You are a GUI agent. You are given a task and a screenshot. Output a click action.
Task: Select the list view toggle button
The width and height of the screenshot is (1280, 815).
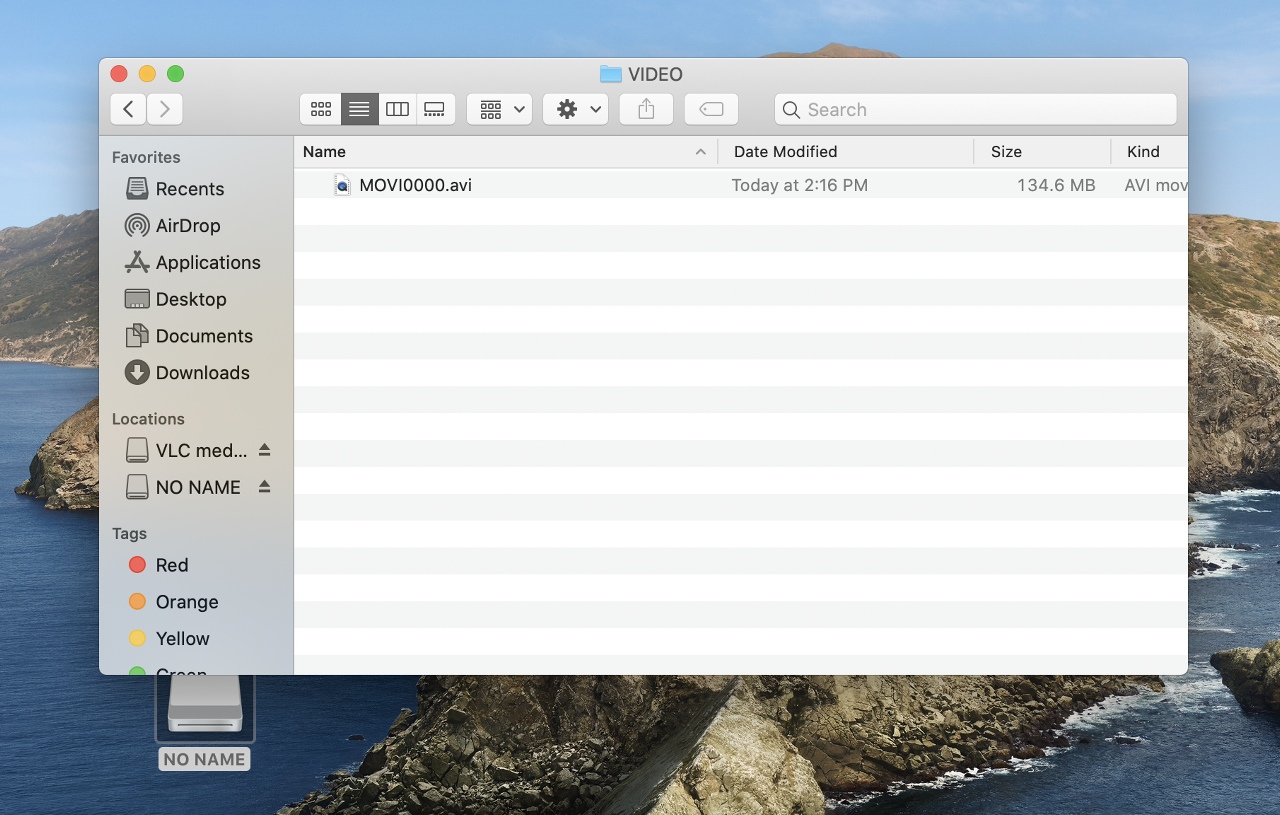tap(359, 110)
